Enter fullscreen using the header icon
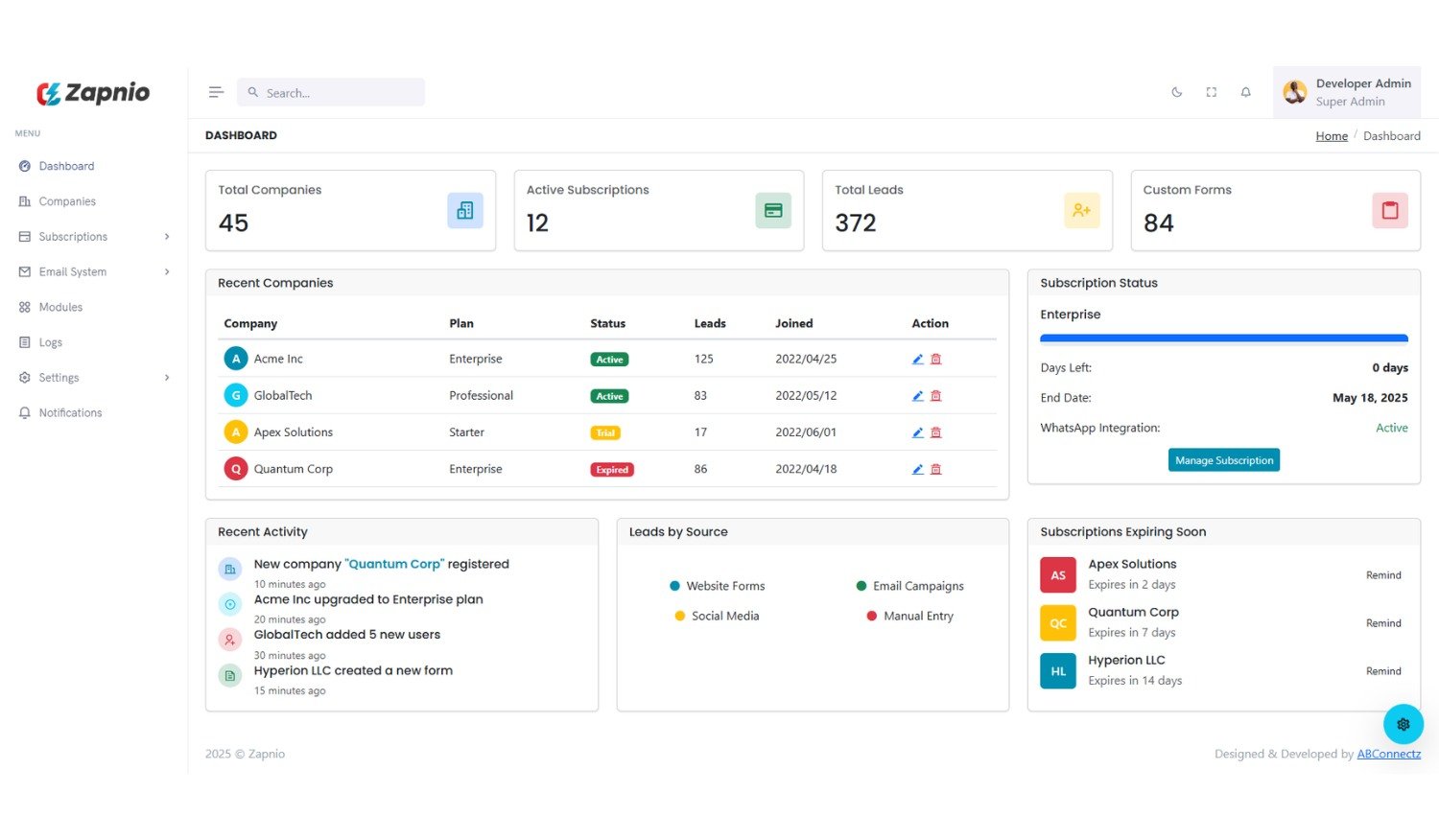 point(1212,92)
